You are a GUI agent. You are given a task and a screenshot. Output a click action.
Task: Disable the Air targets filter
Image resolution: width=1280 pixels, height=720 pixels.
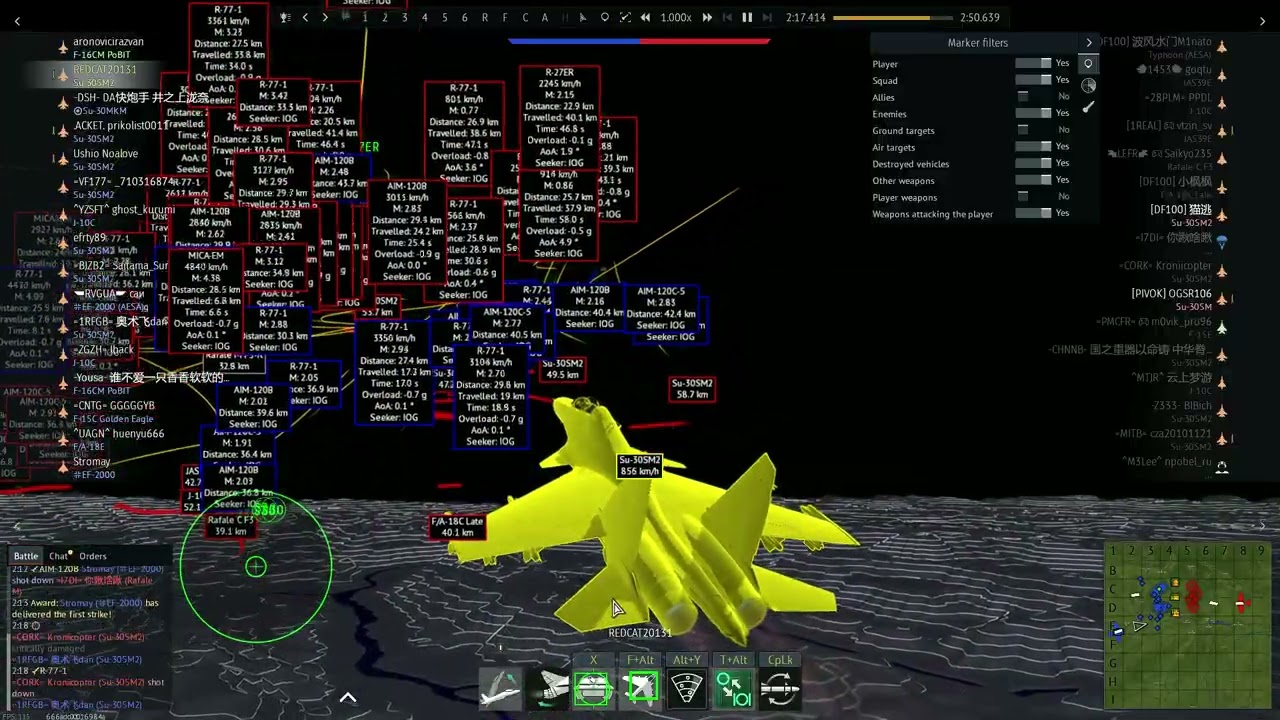pyautogui.click(x=1033, y=147)
